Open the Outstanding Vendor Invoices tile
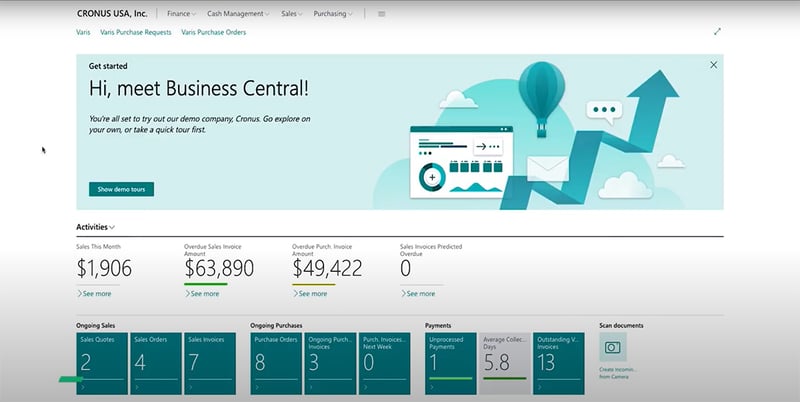This screenshot has width=800, height=402. (559, 363)
